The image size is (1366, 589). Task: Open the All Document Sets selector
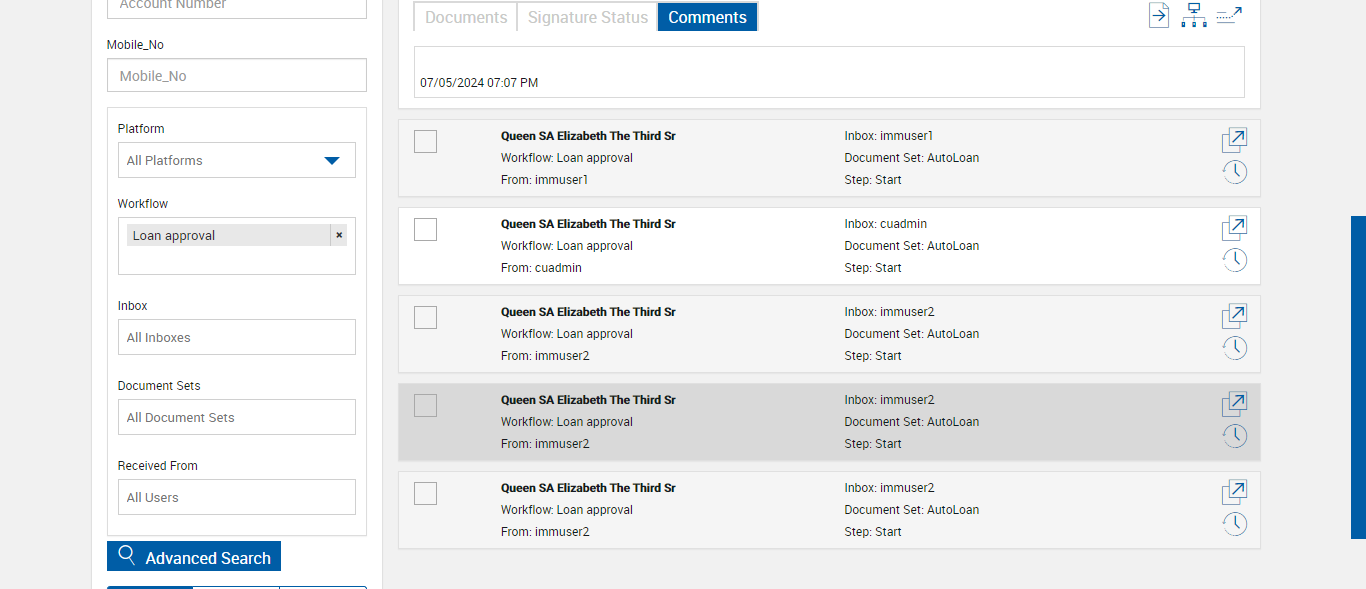coord(236,417)
